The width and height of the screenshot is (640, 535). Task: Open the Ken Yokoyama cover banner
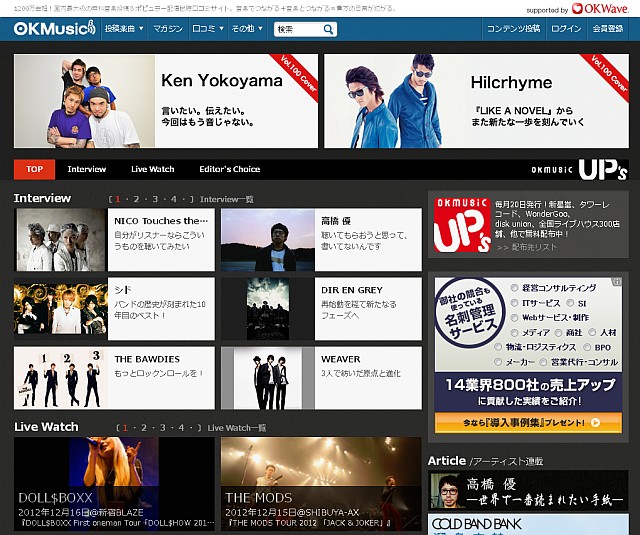pos(166,101)
